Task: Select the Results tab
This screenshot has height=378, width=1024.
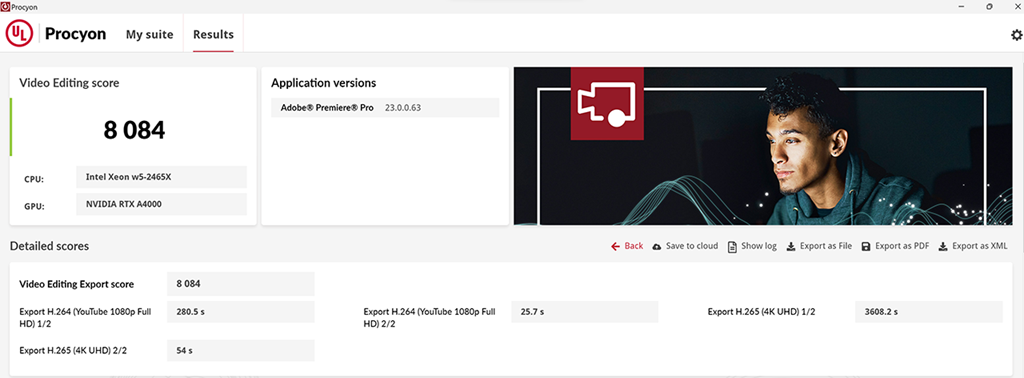Action: pos(214,35)
